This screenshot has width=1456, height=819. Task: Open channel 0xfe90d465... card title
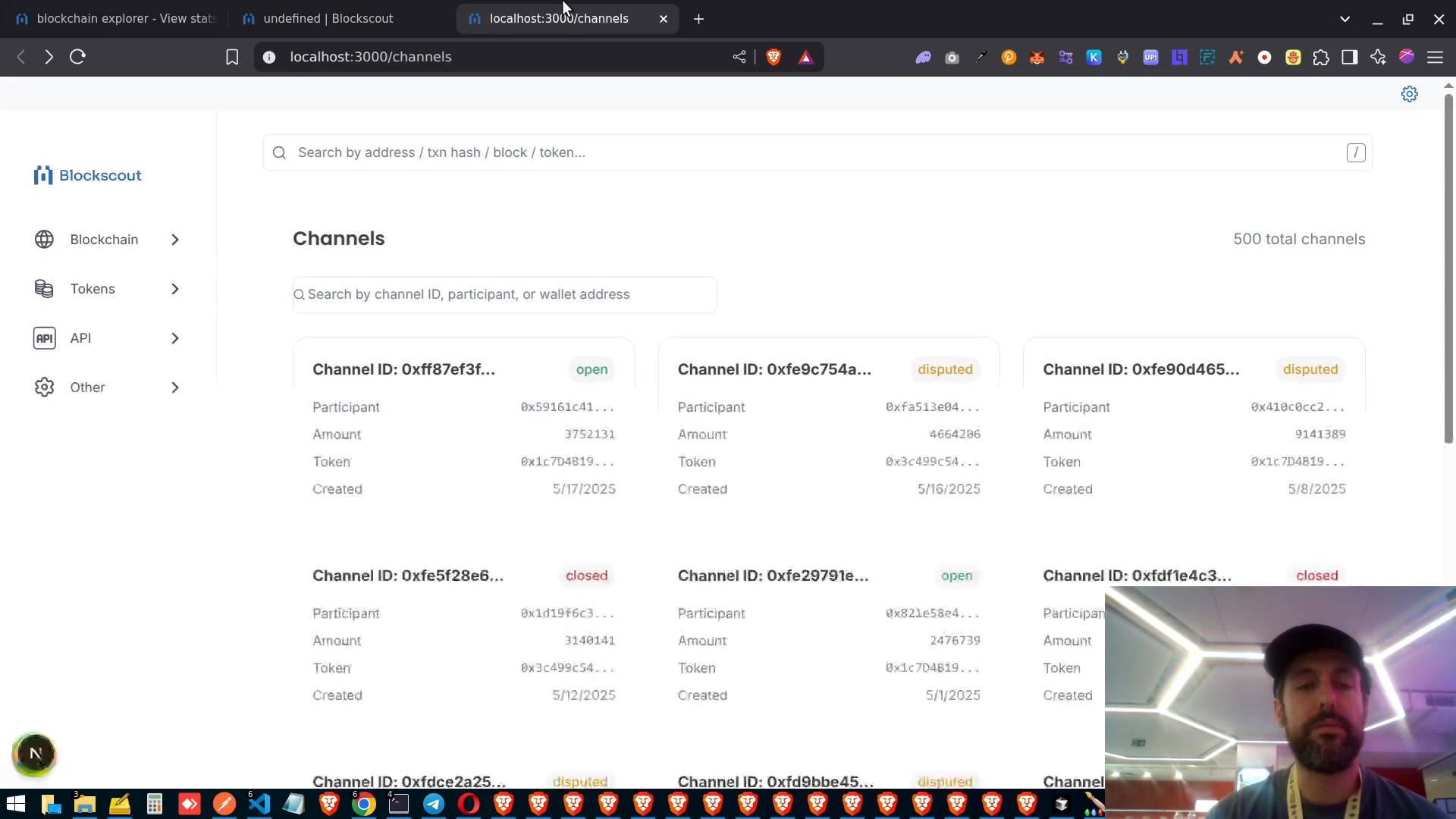click(x=1141, y=369)
